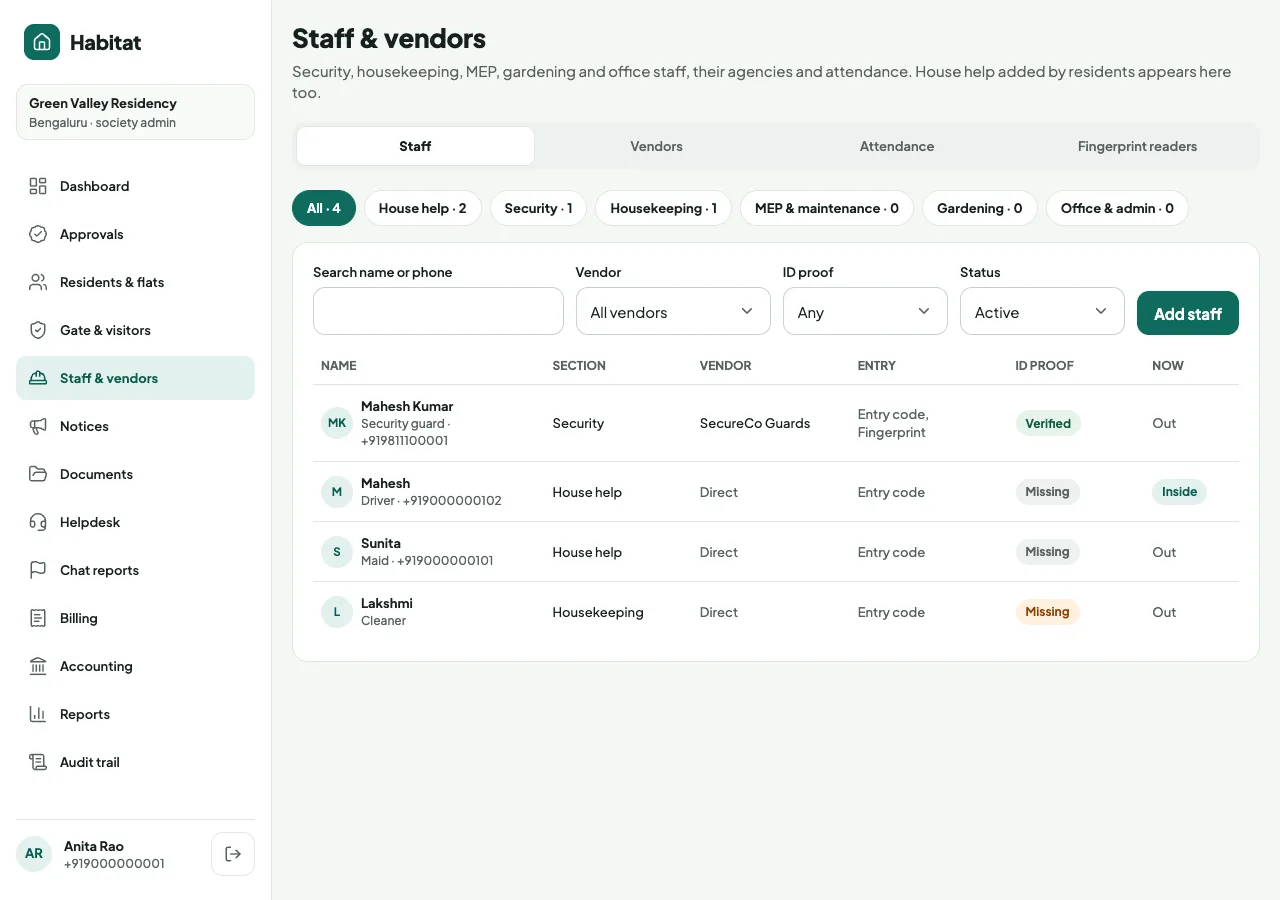
Task: Open the Sunita staff row
Action: [x=776, y=552]
